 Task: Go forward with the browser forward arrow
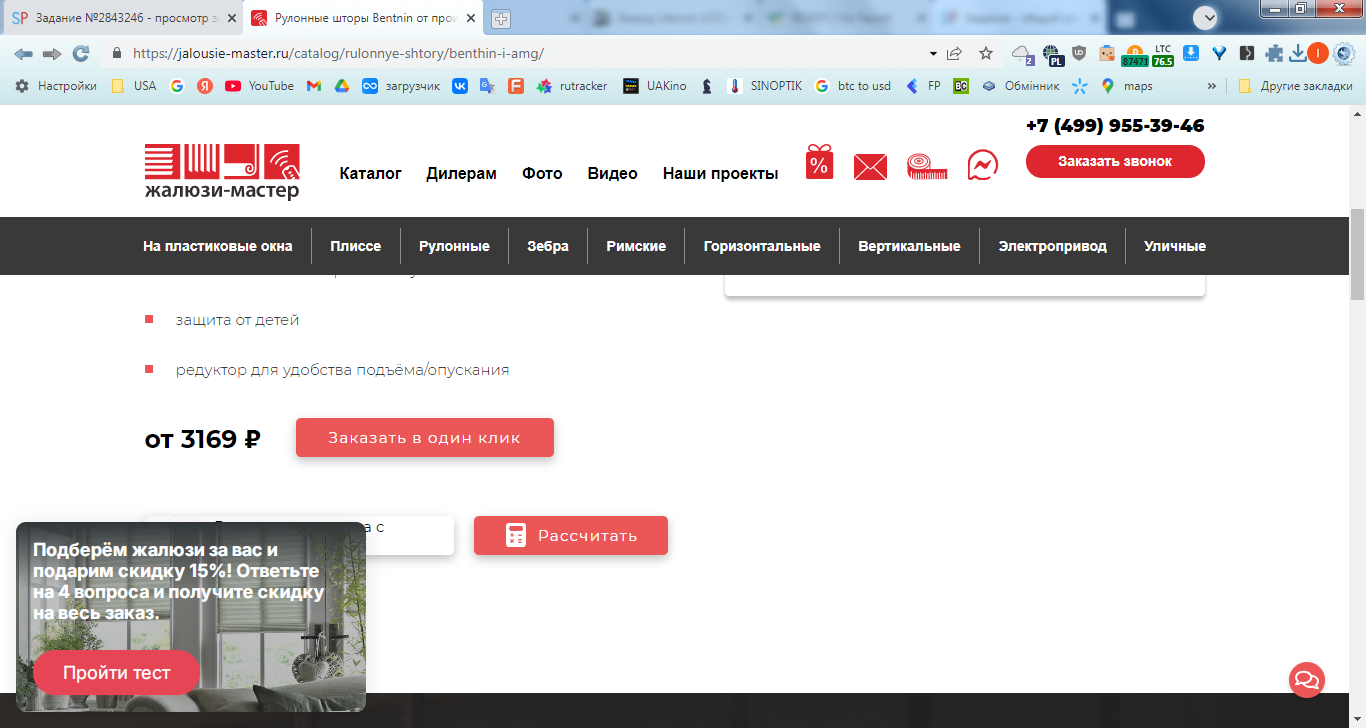pyautogui.click(x=52, y=53)
